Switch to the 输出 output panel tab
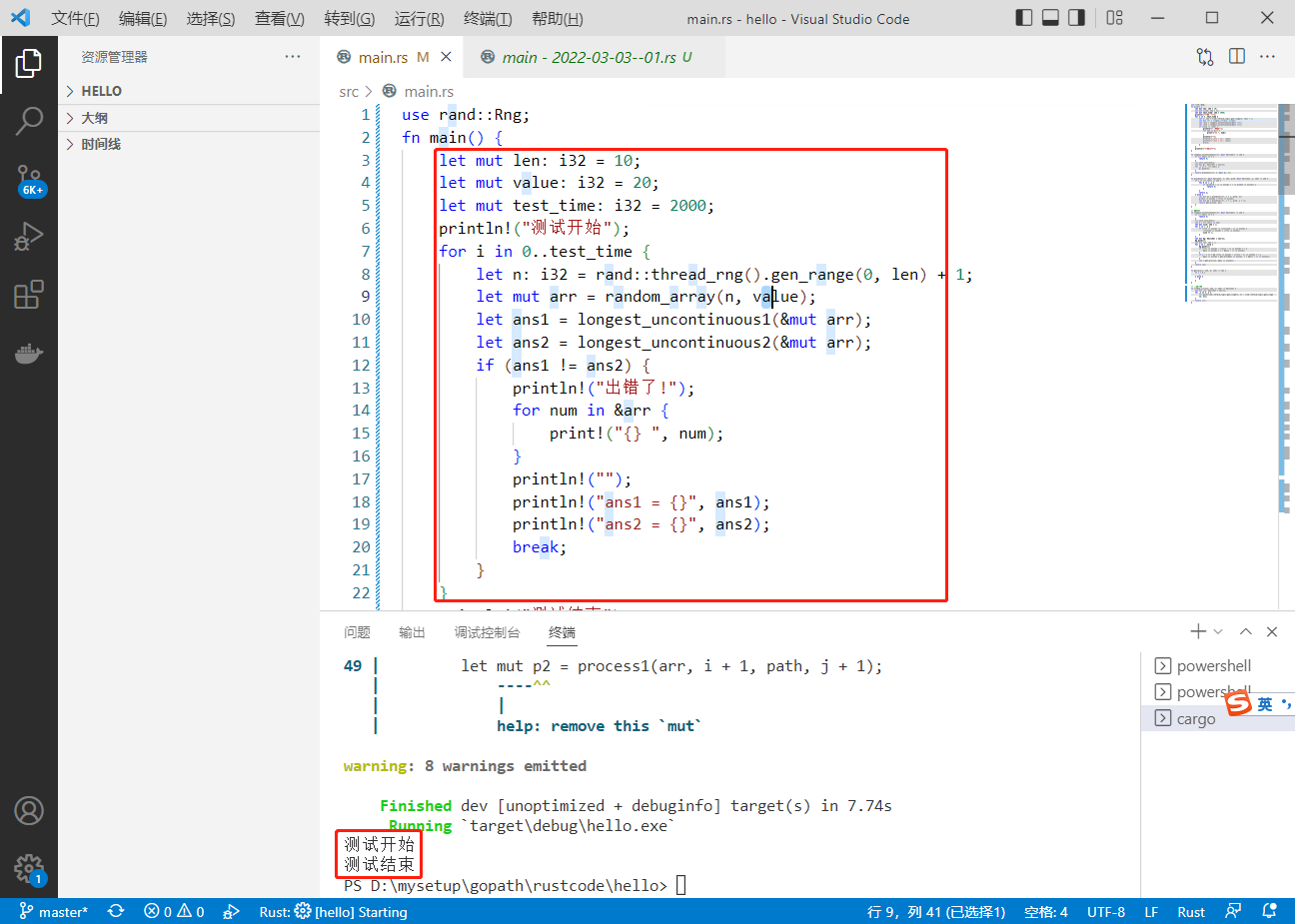The height and width of the screenshot is (924, 1295). (x=412, y=632)
